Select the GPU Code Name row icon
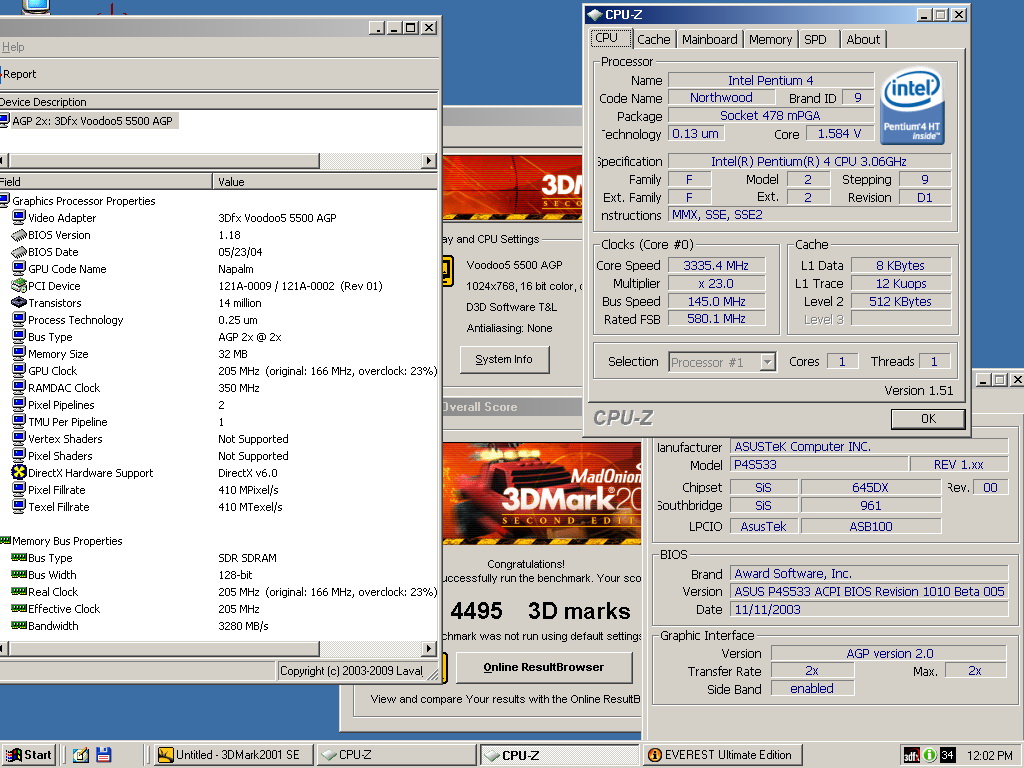Image resolution: width=1024 pixels, height=768 pixels. 19,268
